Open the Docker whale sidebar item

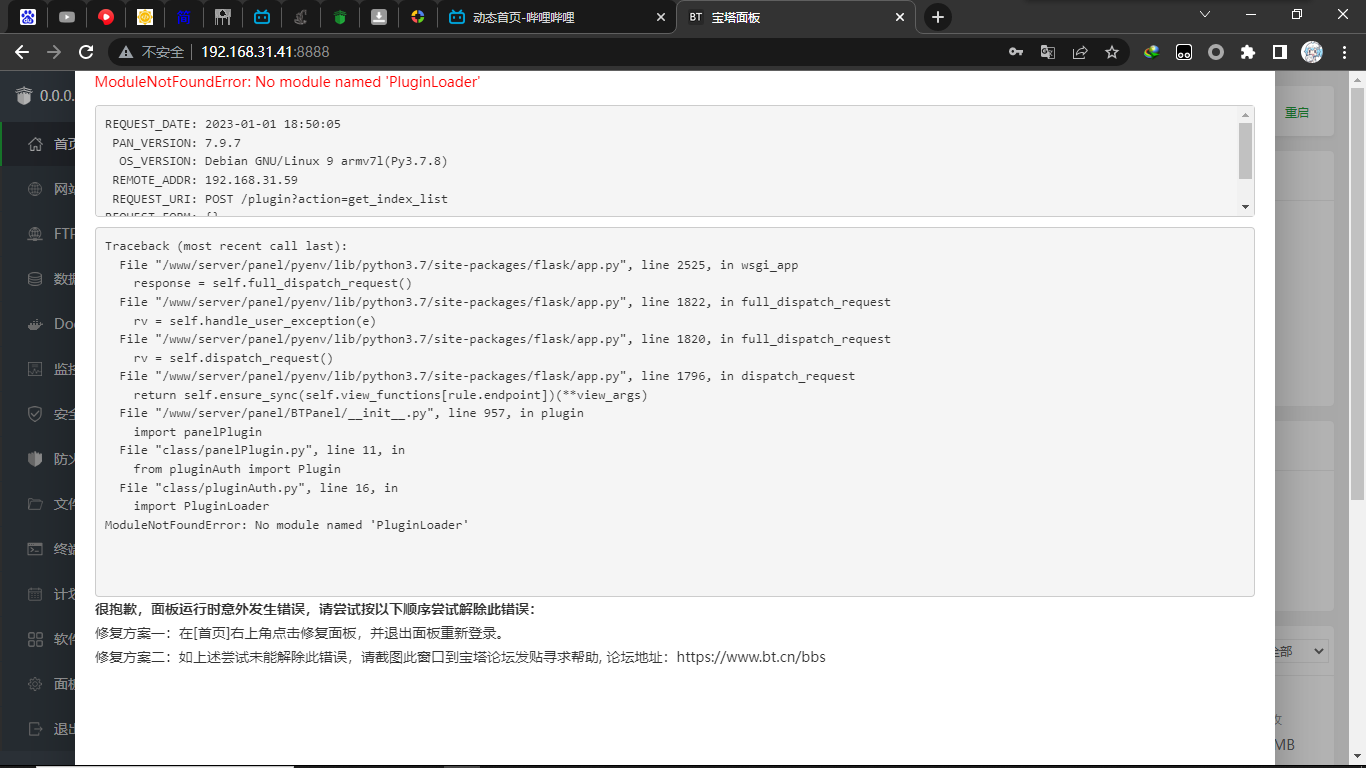click(38, 324)
